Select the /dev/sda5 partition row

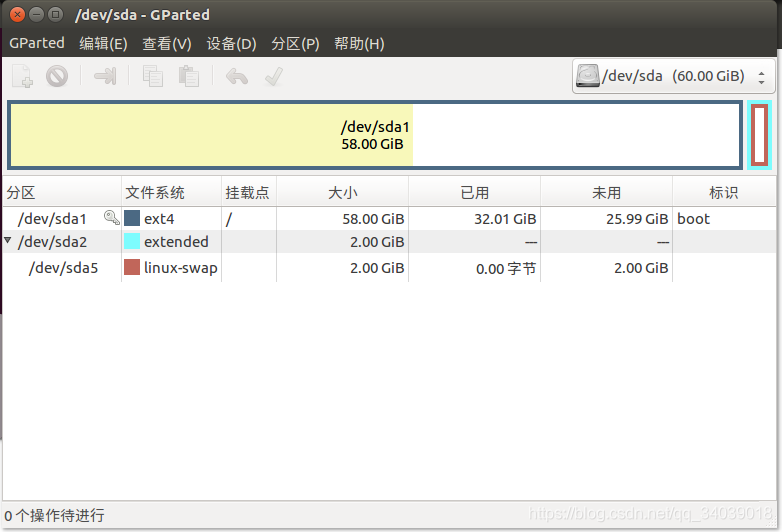pos(390,268)
